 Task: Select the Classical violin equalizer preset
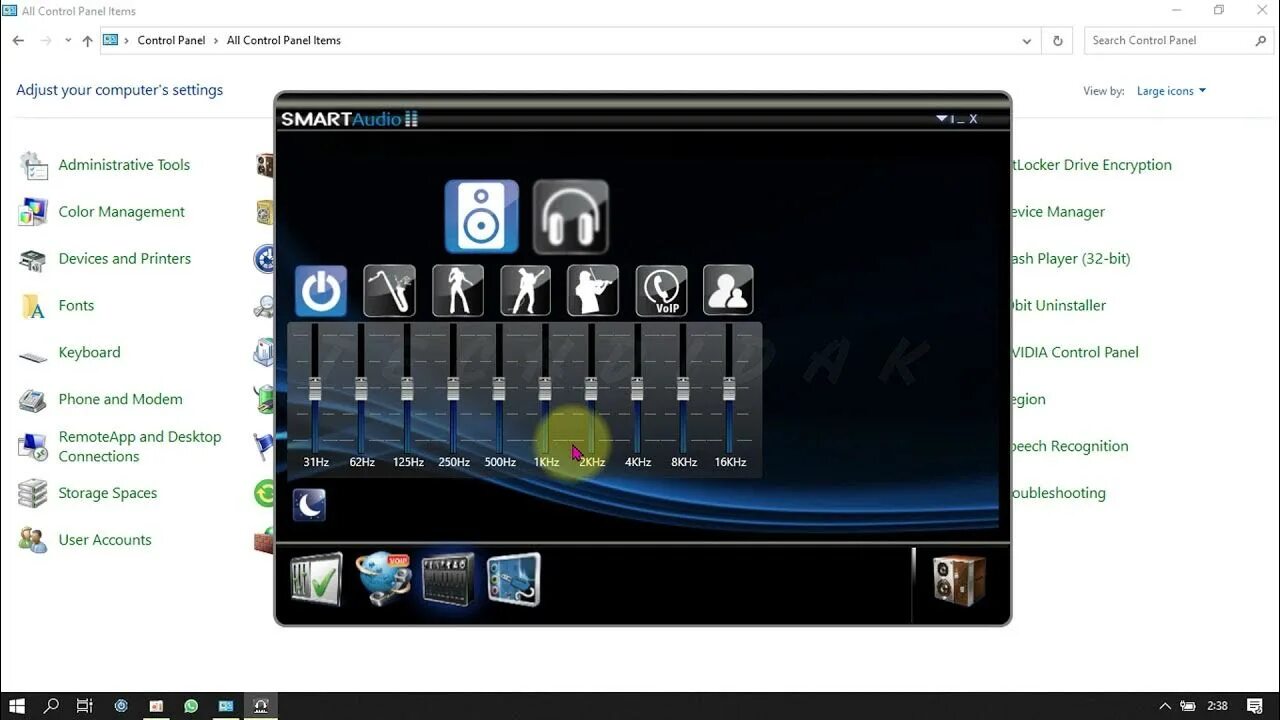[593, 290]
